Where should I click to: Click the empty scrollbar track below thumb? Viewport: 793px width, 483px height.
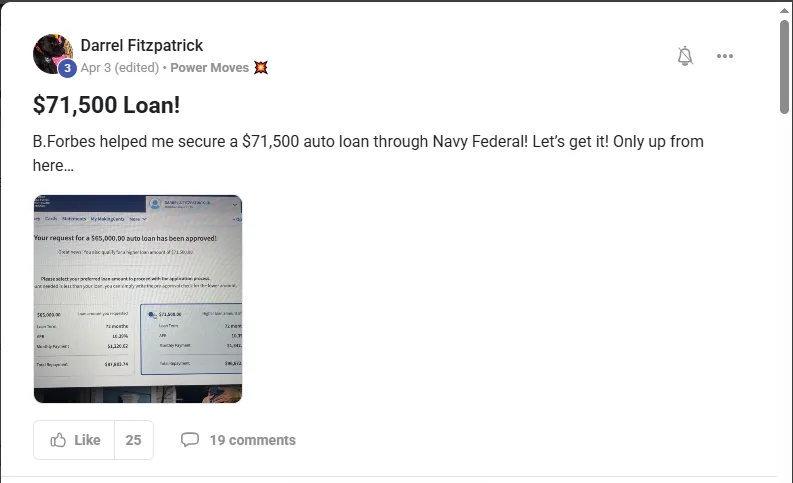pos(785,300)
